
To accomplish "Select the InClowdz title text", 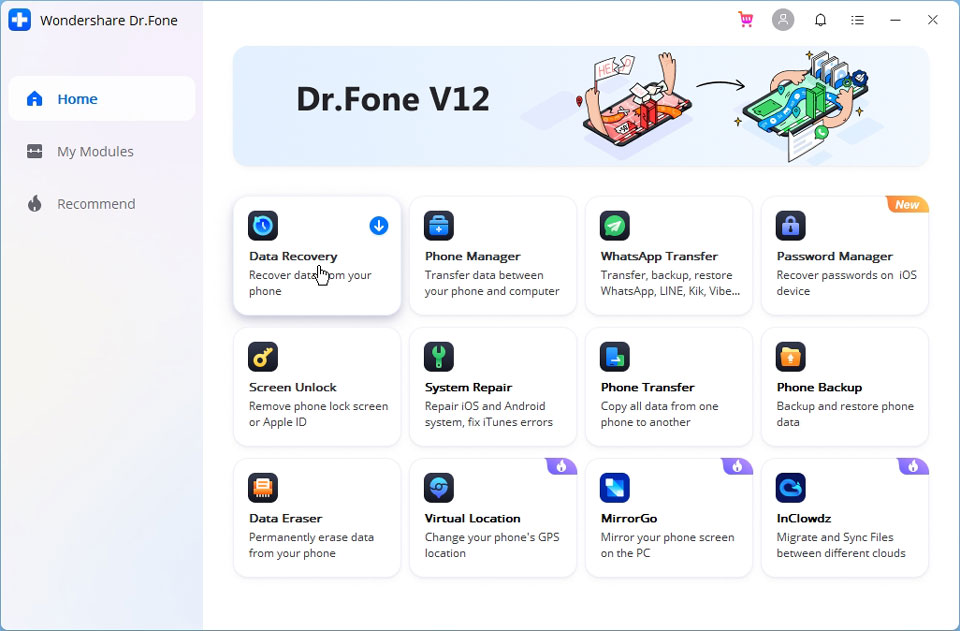I will point(804,518).
